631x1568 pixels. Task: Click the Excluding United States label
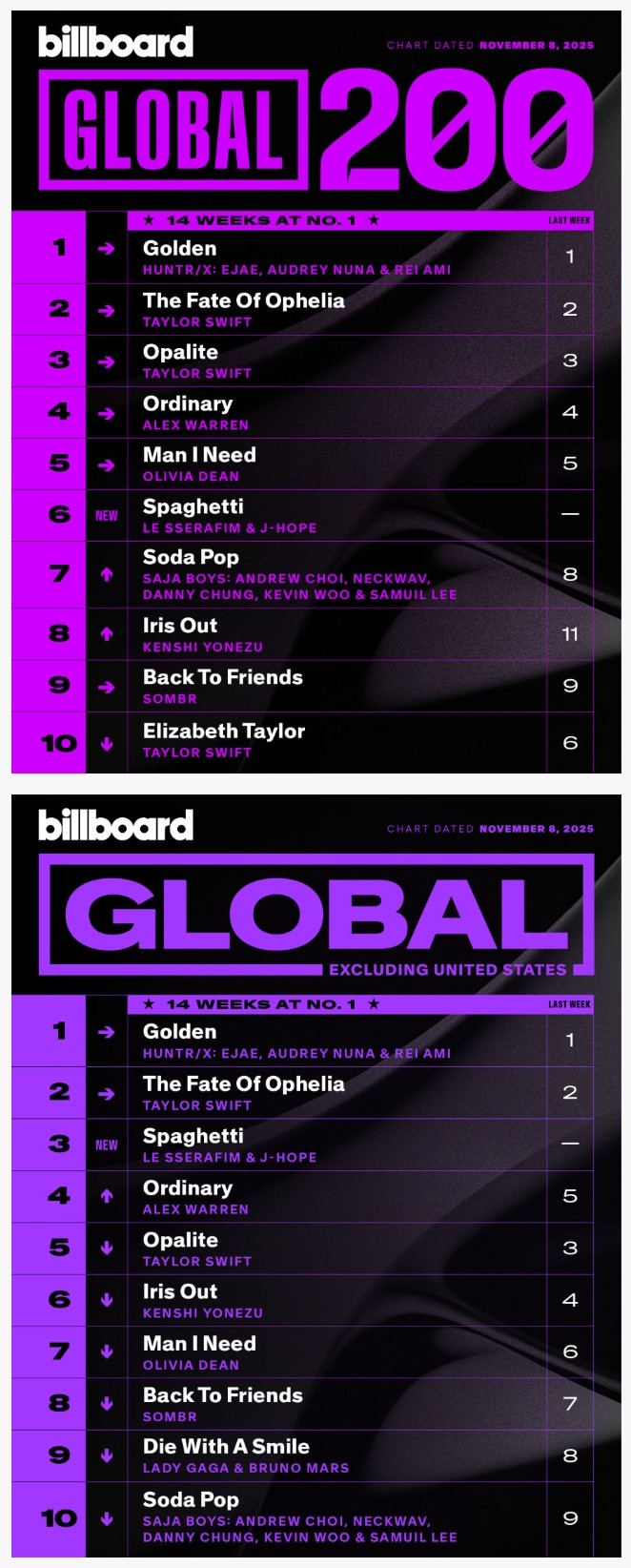[447, 970]
